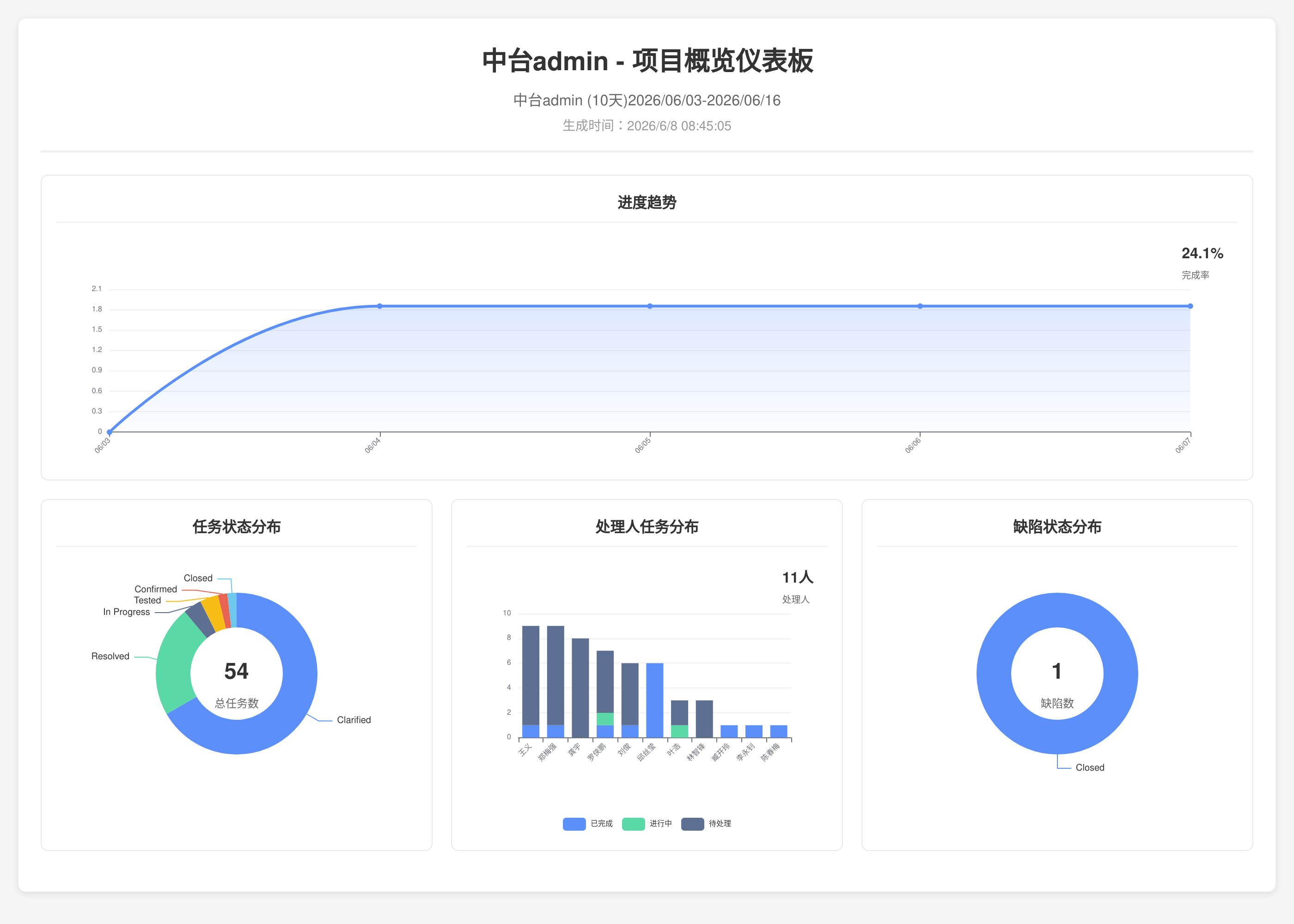Click green 进行中 segment in 罗侠鹏's bar
The image size is (1294, 924).
tap(605, 719)
